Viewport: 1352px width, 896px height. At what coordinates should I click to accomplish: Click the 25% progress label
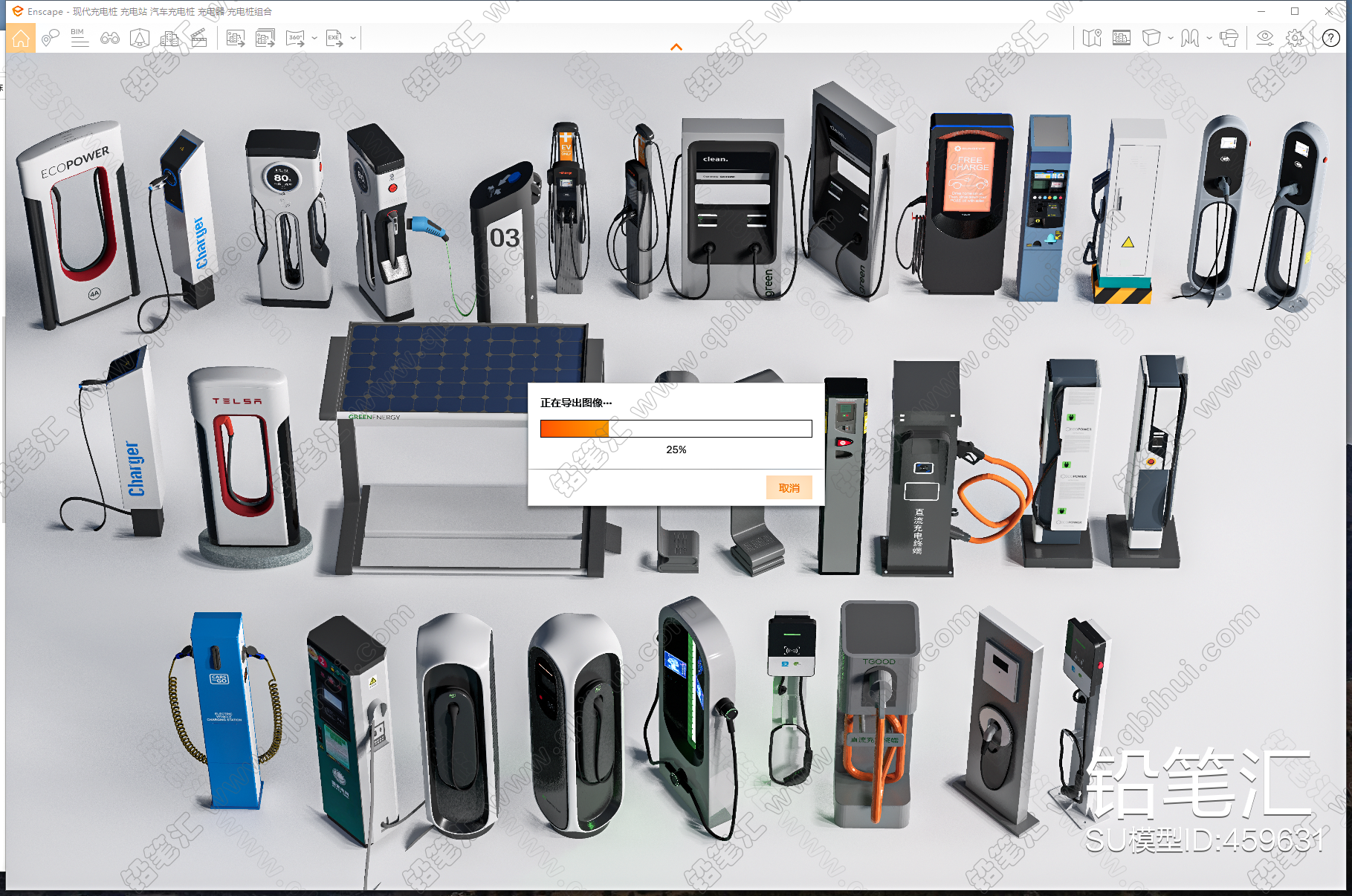pos(676,449)
